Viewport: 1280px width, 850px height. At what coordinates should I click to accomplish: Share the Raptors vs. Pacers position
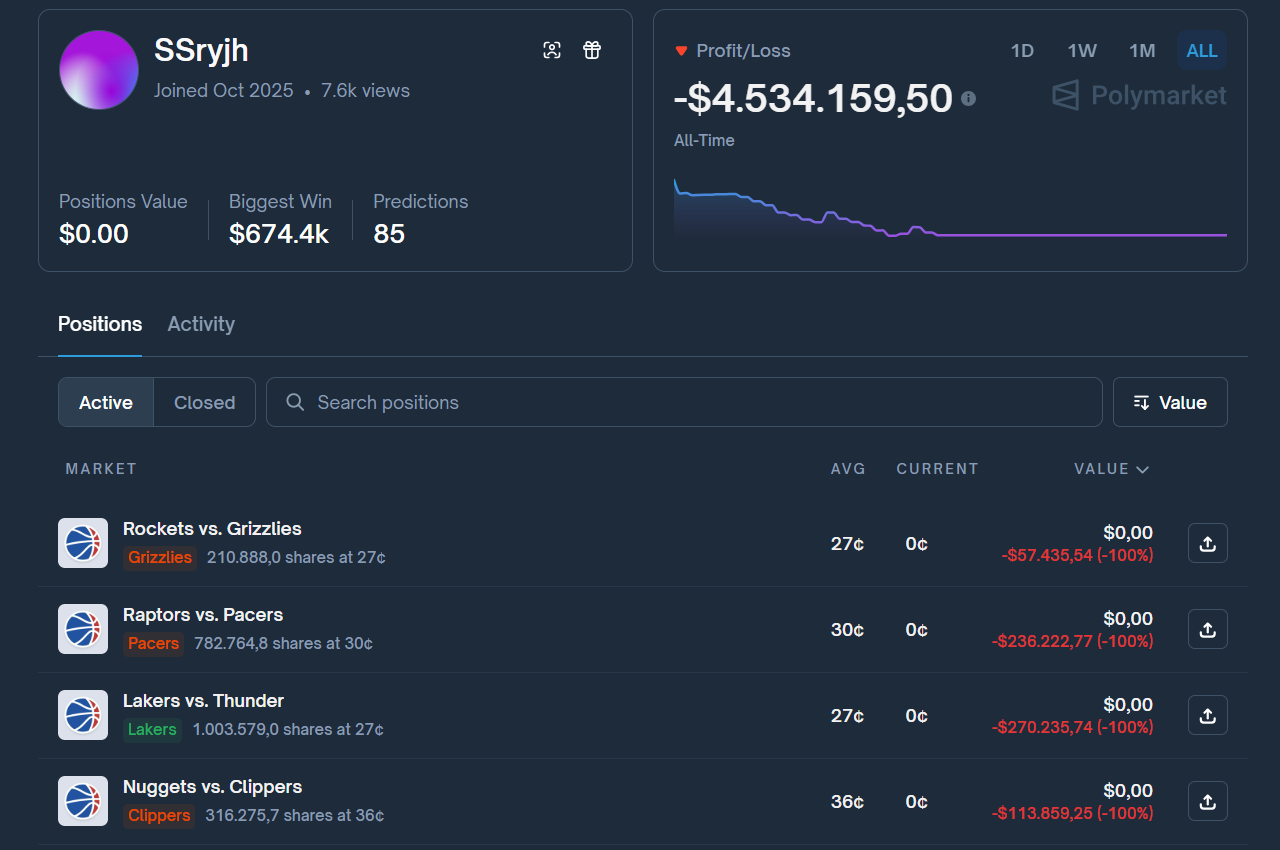pyautogui.click(x=1207, y=629)
